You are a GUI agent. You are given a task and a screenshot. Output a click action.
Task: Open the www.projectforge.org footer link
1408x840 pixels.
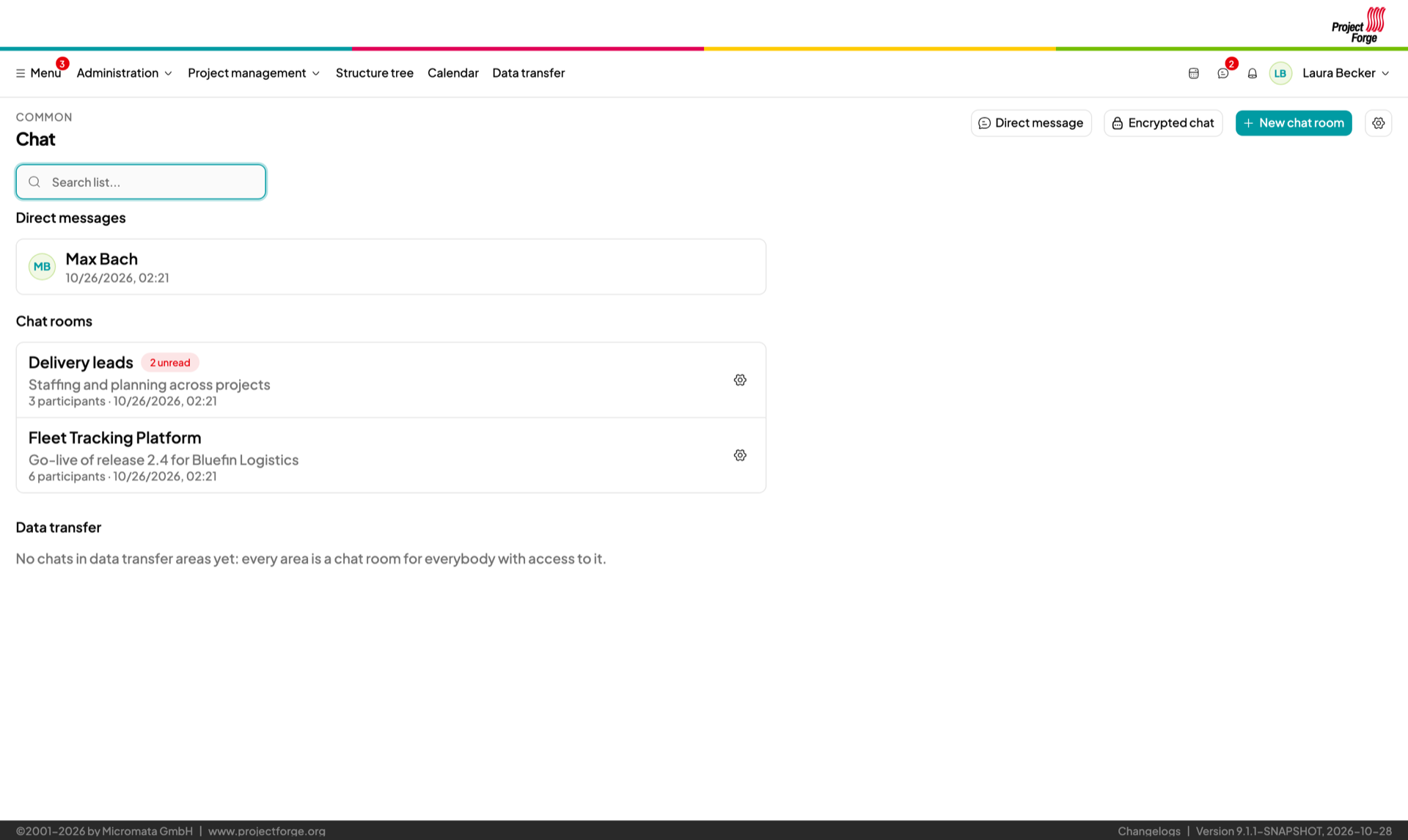tap(266, 830)
